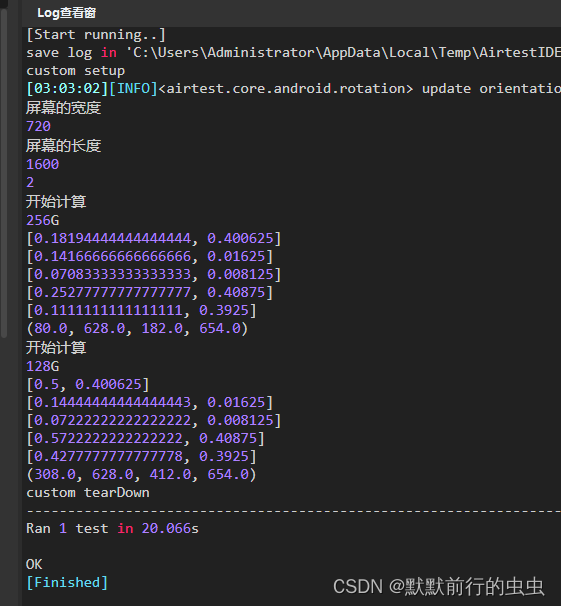Screen dimensions: 561x606
Task: Click the '屏幕的长度' line
Action: tap(63, 146)
